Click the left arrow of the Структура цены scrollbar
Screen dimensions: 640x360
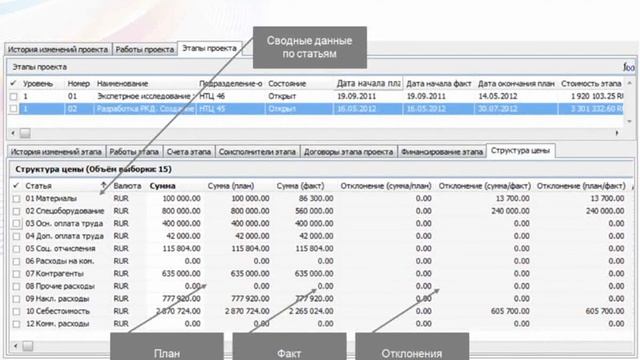[x=16, y=346]
